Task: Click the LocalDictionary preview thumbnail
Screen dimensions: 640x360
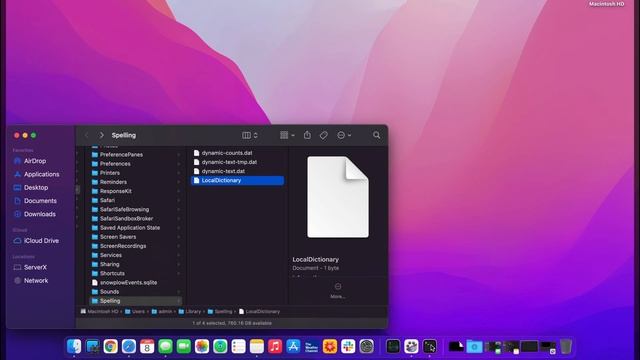Action: click(x=338, y=197)
